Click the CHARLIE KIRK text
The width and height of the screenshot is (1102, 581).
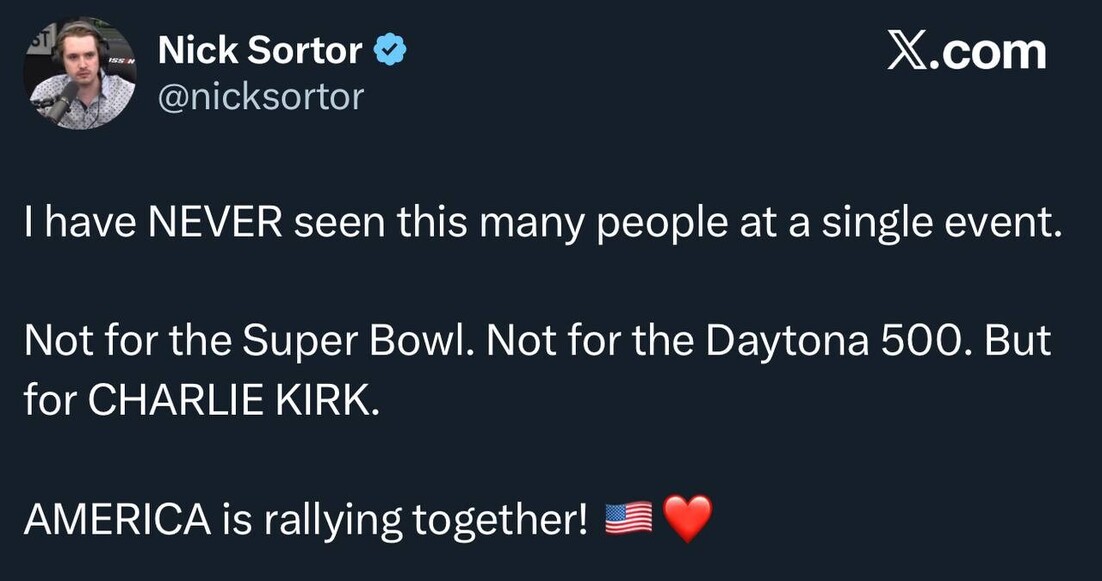(234, 399)
